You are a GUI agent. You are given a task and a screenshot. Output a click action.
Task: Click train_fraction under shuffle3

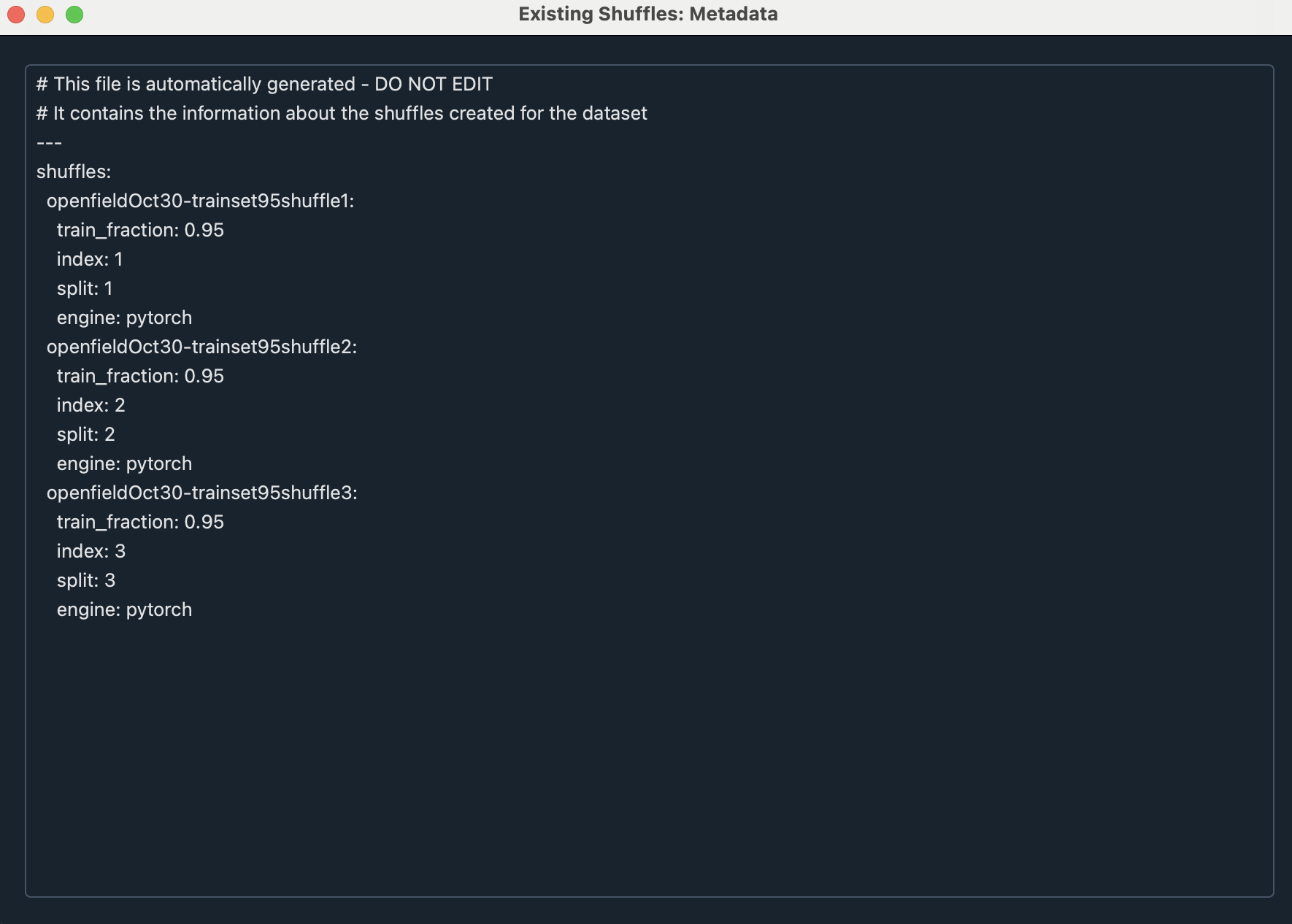click(140, 522)
